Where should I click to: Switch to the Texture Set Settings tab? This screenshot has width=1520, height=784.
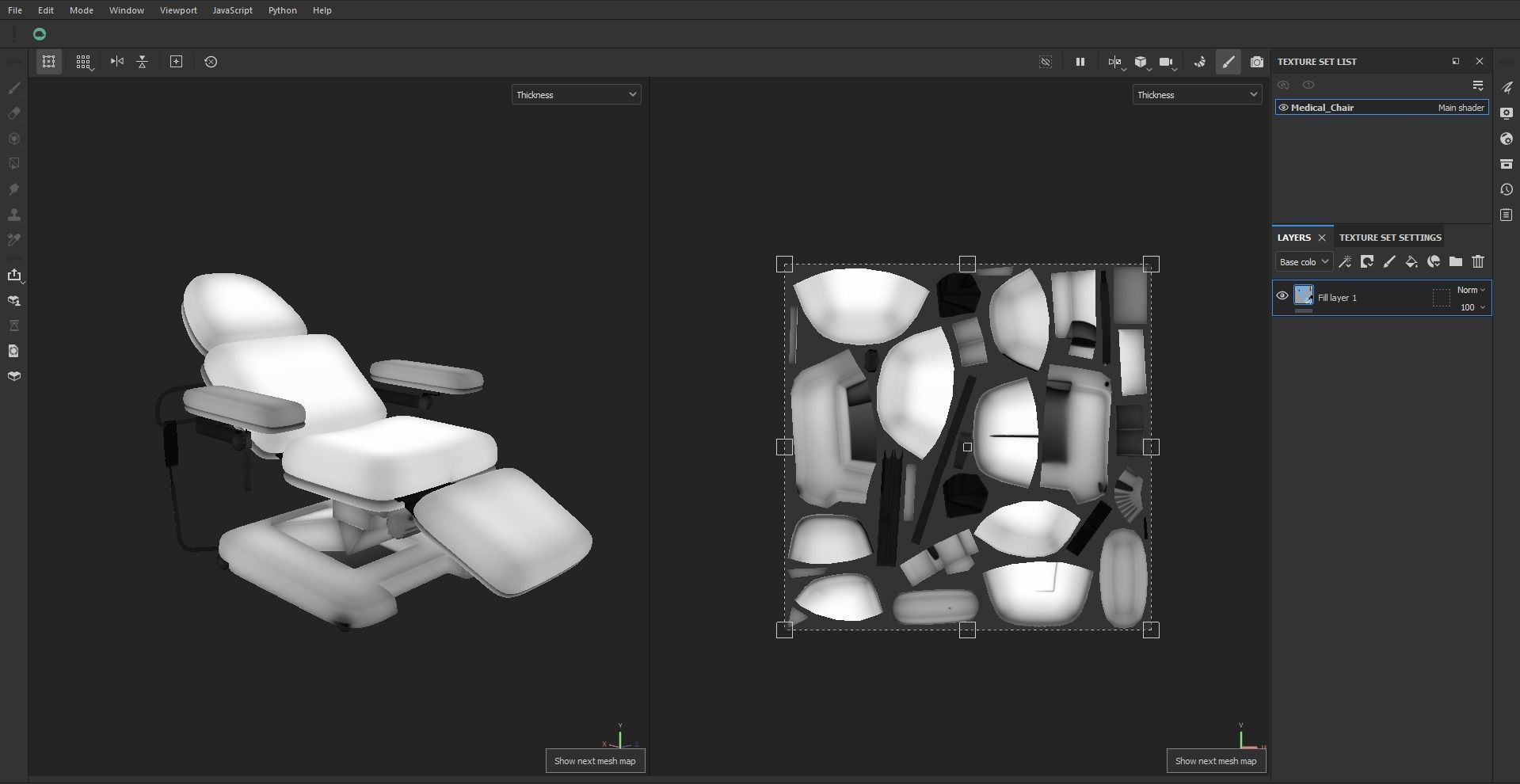pyautogui.click(x=1390, y=238)
